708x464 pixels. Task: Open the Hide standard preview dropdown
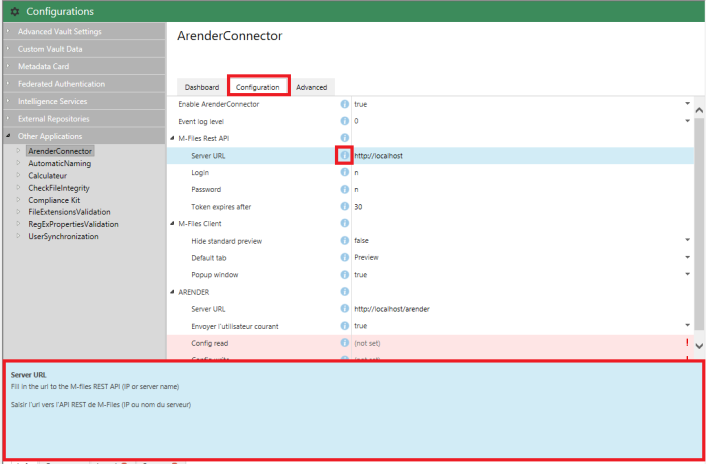tap(686, 240)
